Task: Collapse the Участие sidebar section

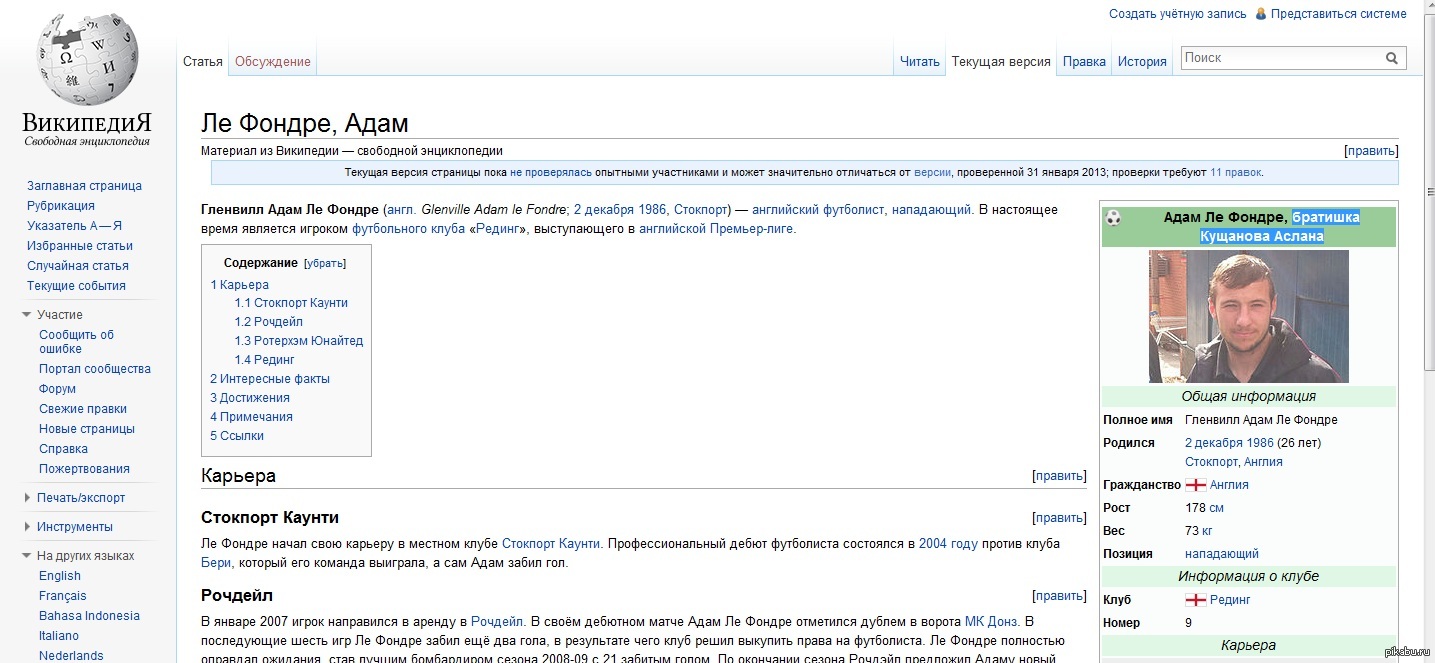Action: tap(27, 315)
